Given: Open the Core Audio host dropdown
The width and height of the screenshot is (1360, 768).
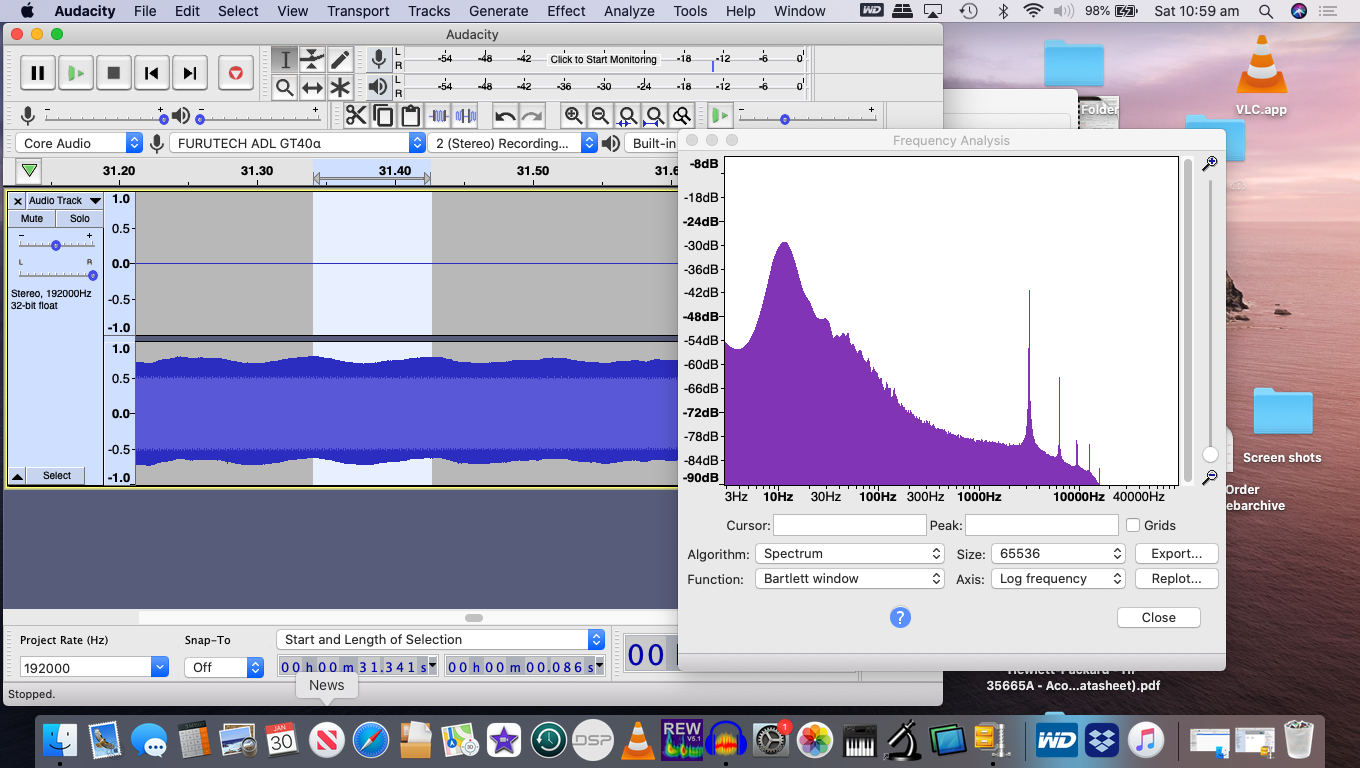Looking at the screenshot, I should pyautogui.click(x=79, y=143).
